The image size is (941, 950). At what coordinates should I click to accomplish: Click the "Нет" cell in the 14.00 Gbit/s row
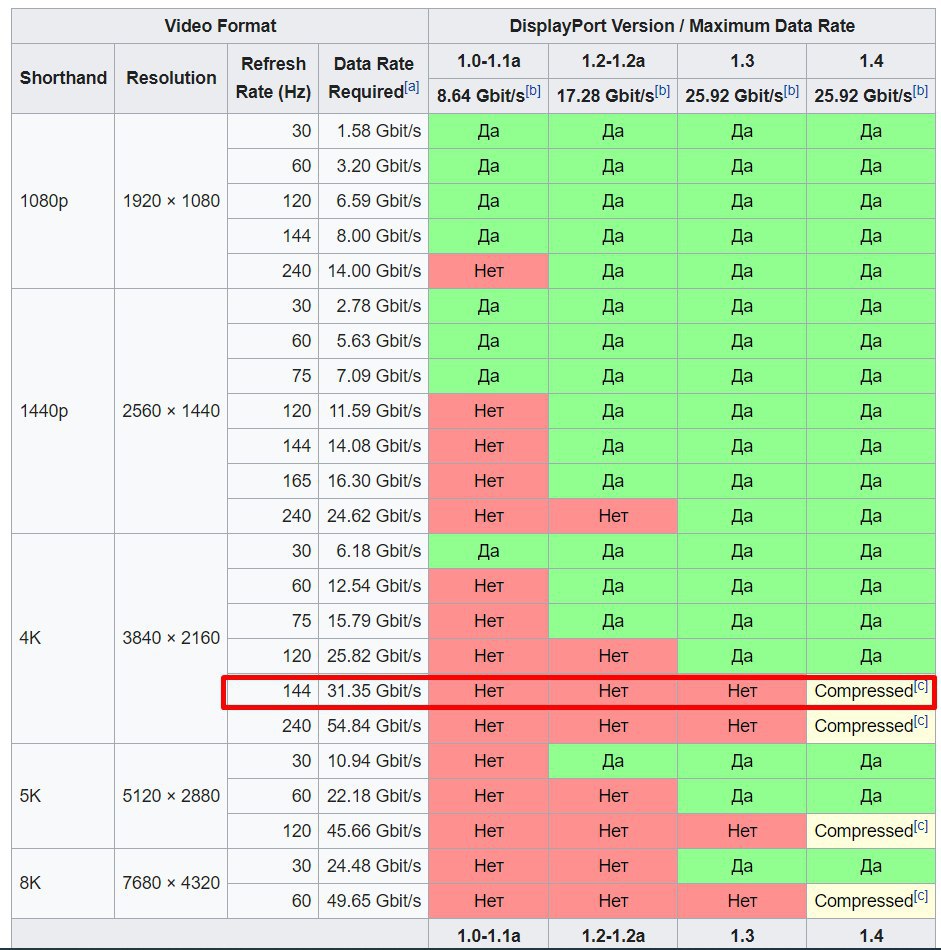pyautogui.click(x=488, y=271)
